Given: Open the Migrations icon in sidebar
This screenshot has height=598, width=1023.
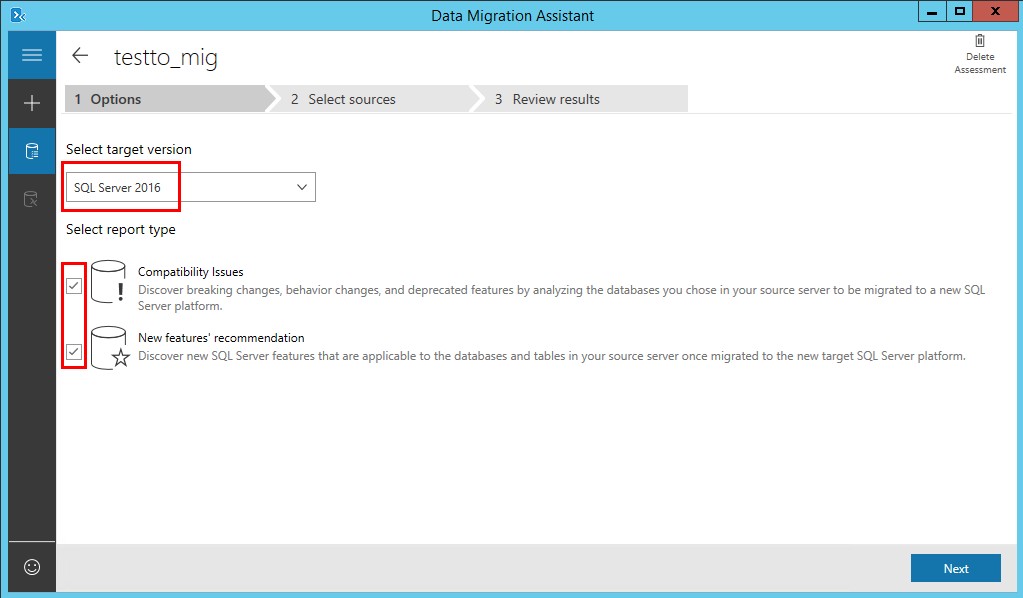Looking at the screenshot, I should [x=32, y=198].
